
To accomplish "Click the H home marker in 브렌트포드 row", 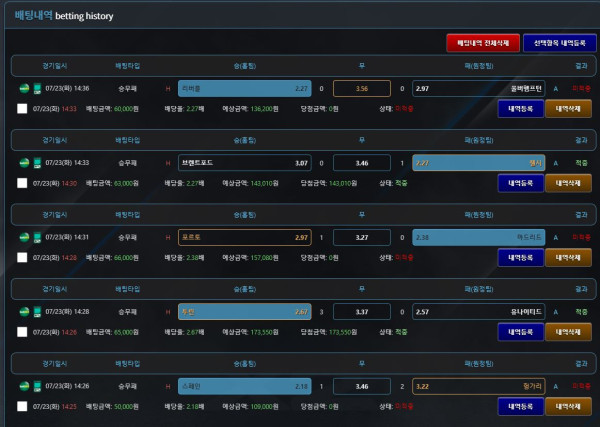I will tap(168, 162).
